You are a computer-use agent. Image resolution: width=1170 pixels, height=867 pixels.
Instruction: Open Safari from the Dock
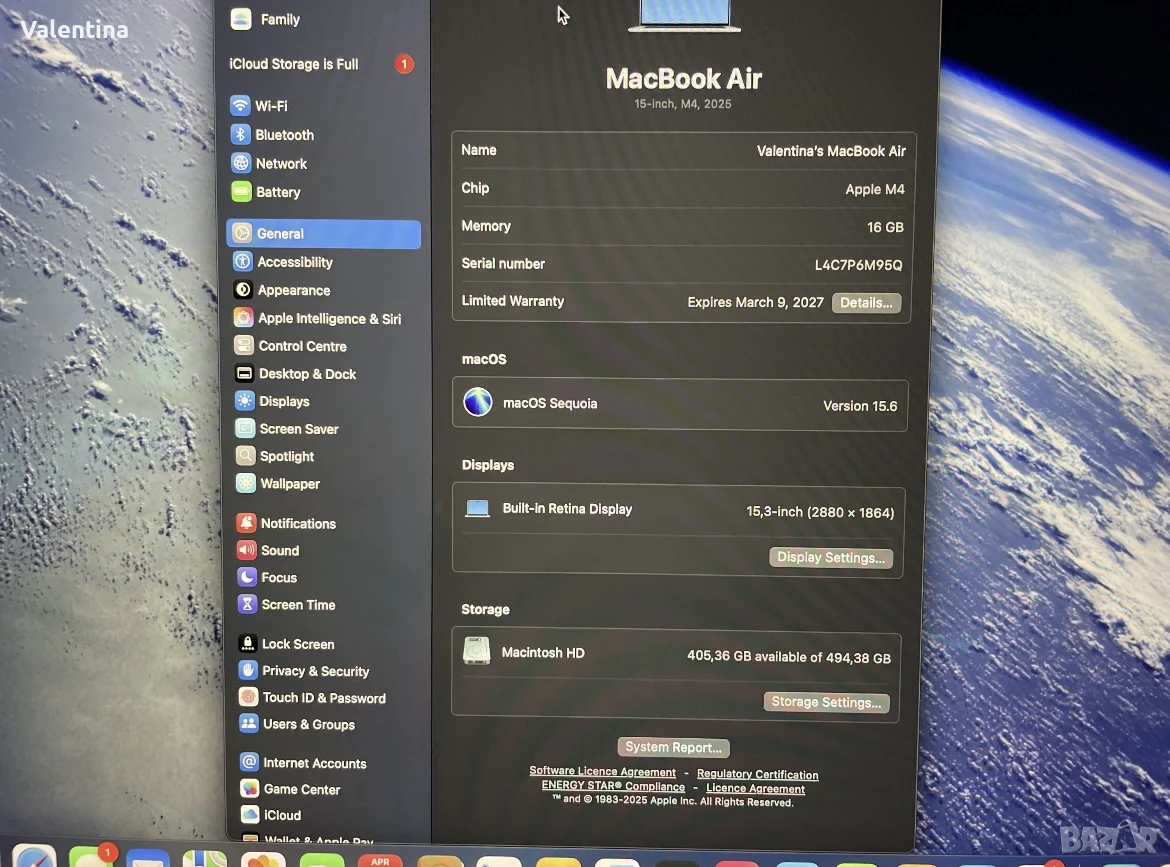click(34, 857)
